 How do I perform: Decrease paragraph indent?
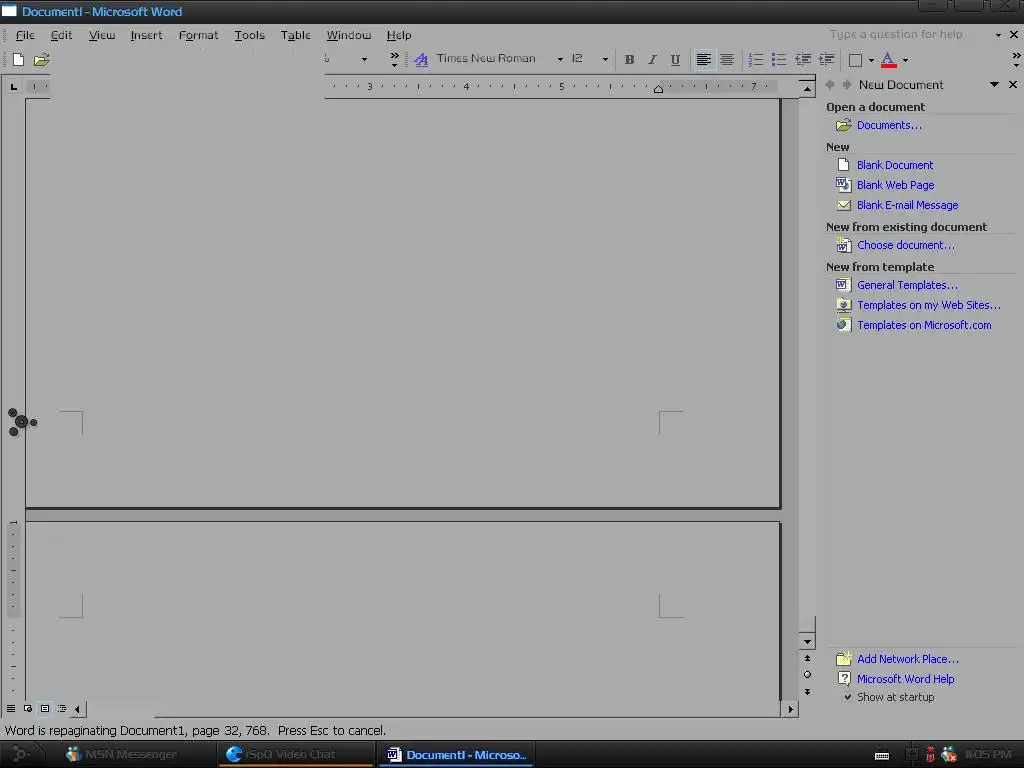tap(803, 59)
